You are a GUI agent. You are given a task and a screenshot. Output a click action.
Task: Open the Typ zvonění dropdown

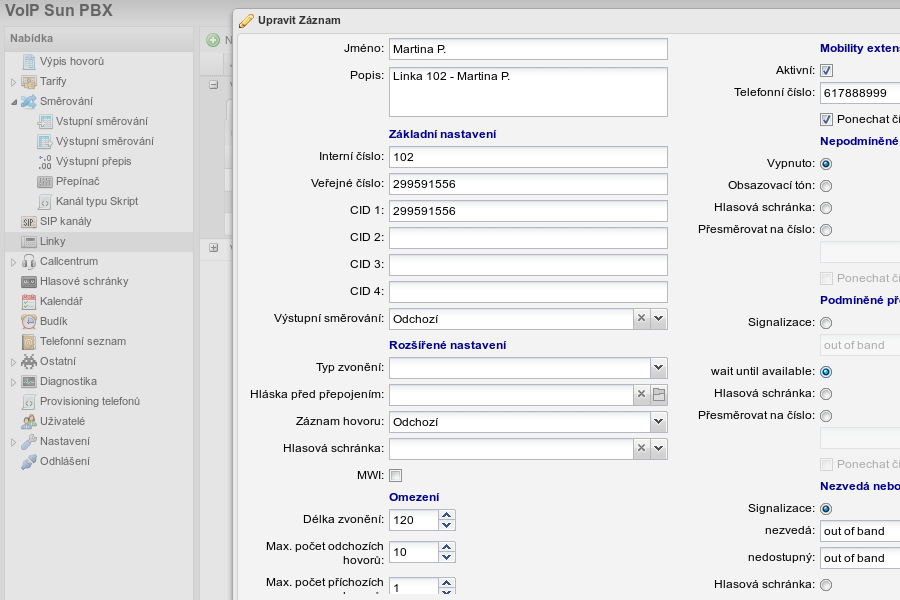[x=658, y=368]
